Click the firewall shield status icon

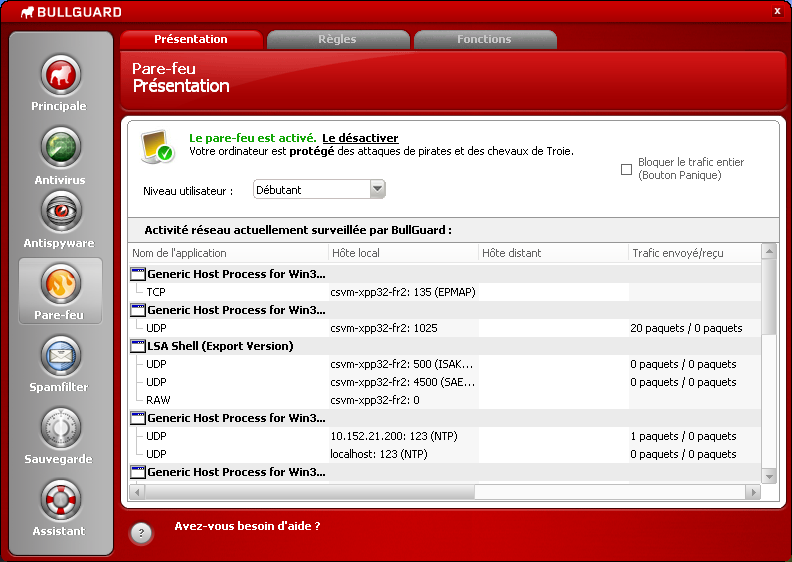tap(158, 147)
